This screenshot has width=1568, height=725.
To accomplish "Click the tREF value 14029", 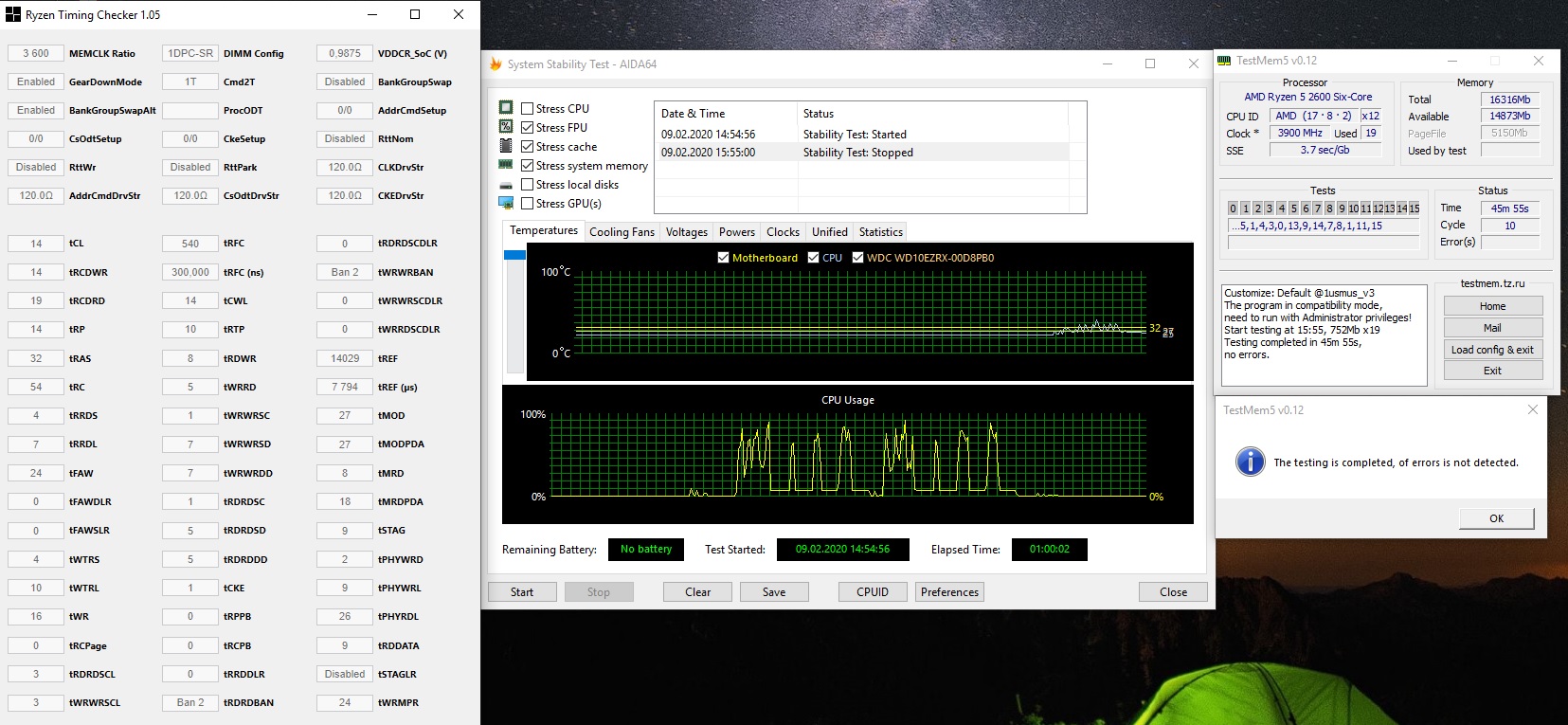I will (x=345, y=358).
